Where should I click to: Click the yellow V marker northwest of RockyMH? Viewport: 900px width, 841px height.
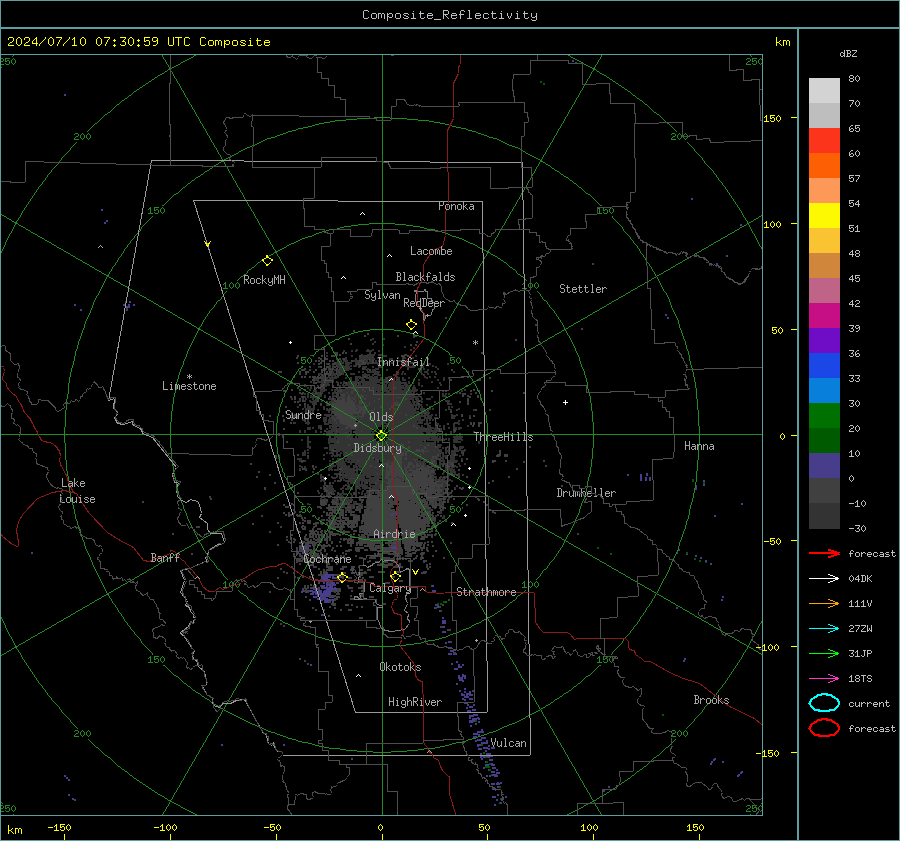tap(207, 244)
